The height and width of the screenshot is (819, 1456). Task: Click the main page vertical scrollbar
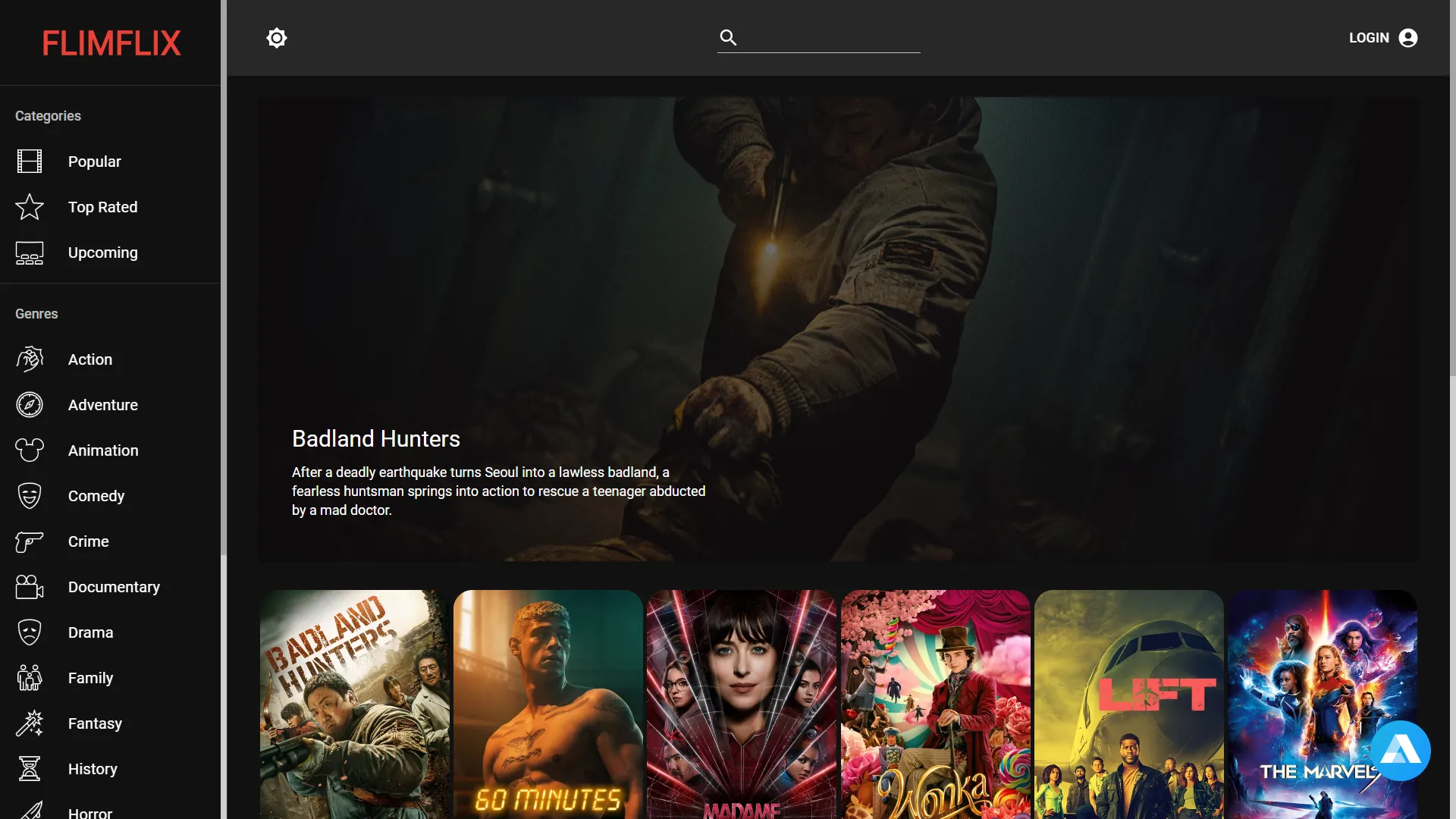tap(1453, 188)
